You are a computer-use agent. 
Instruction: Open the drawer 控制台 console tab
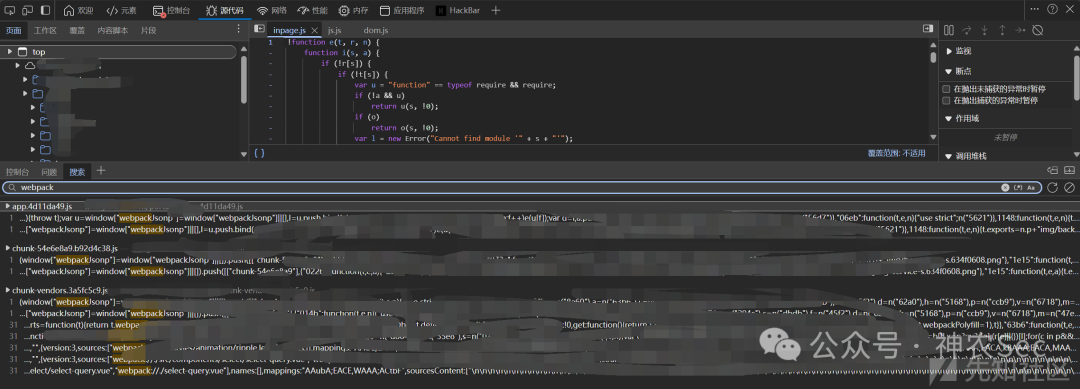[x=17, y=171]
